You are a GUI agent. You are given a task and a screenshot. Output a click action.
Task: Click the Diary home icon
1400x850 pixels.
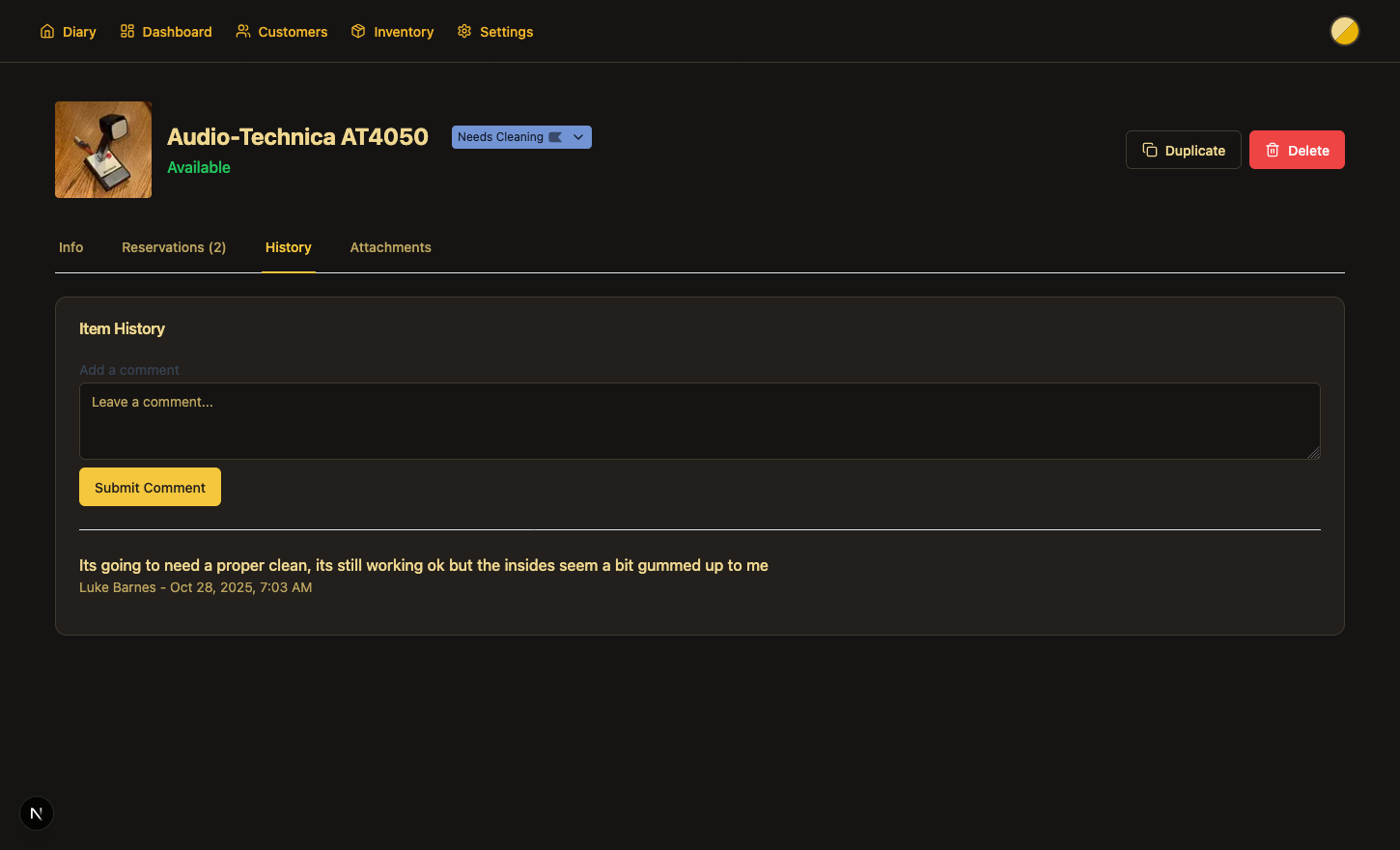(x=47, y=32)
